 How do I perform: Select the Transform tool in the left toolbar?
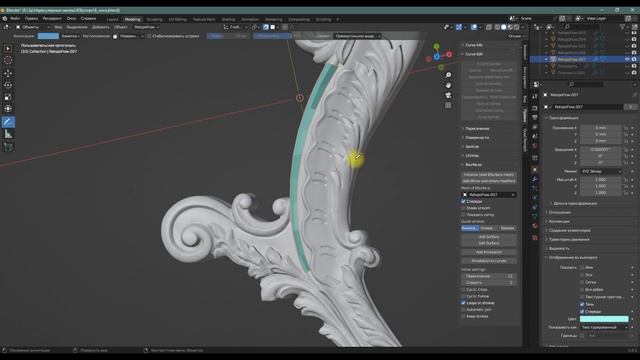[x=8, y=109]
